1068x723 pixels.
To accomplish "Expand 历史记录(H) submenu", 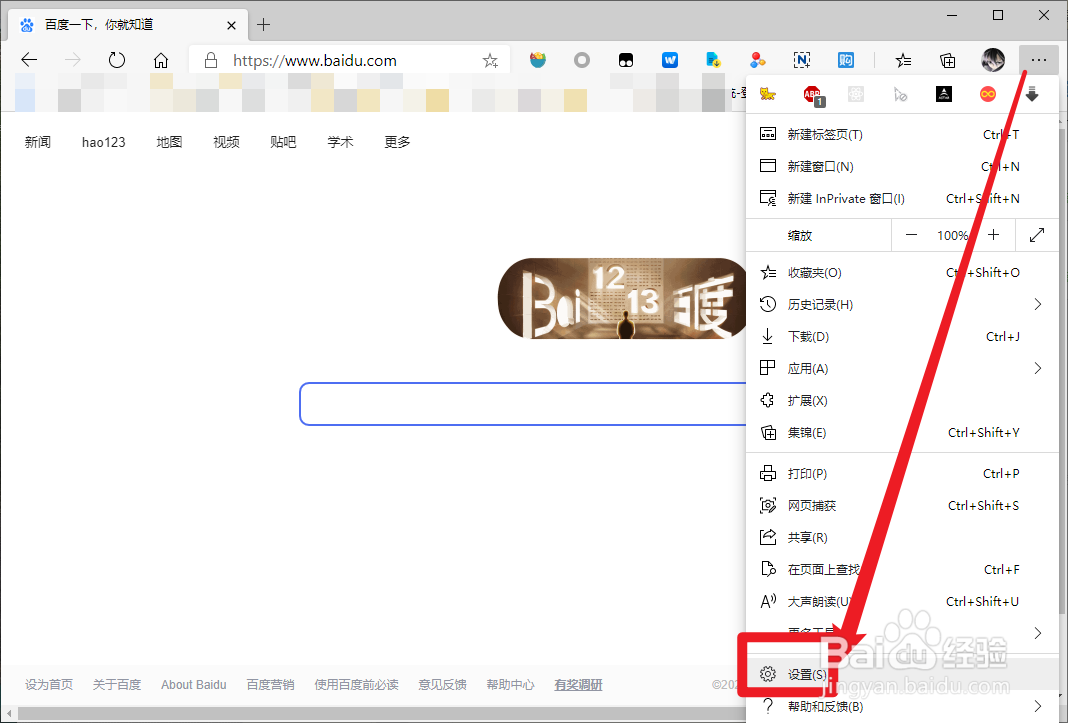I will pyautogui.click(x=902, y=305).
